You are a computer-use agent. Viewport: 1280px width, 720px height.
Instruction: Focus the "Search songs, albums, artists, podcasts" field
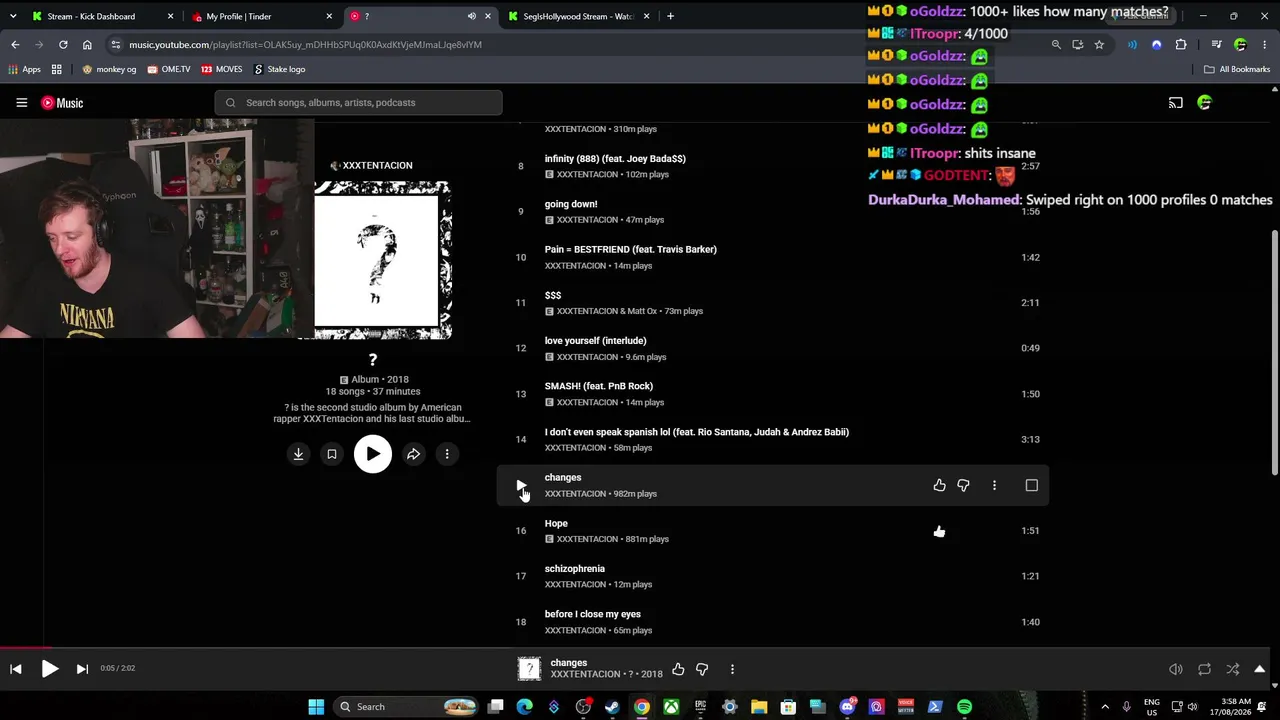[x=358, y=103]
